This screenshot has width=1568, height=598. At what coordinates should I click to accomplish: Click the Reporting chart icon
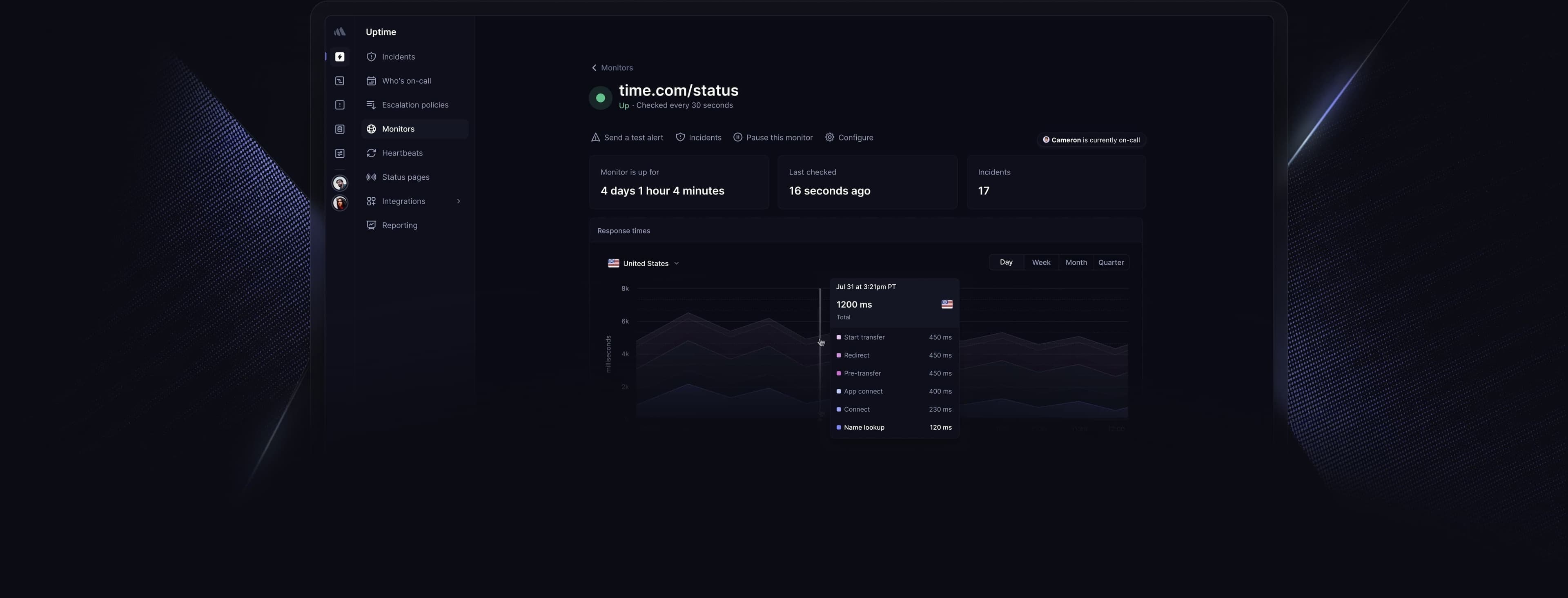371,225
